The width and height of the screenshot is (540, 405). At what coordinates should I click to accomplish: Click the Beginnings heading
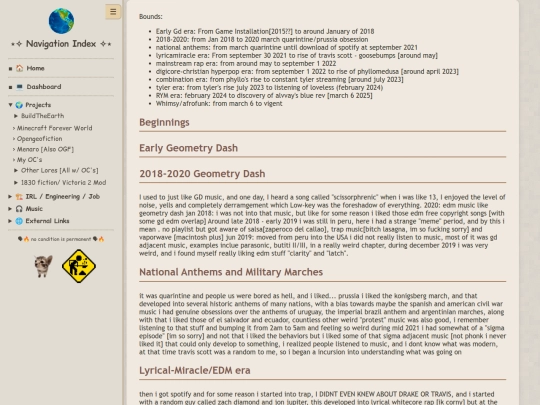click(164, 122)
